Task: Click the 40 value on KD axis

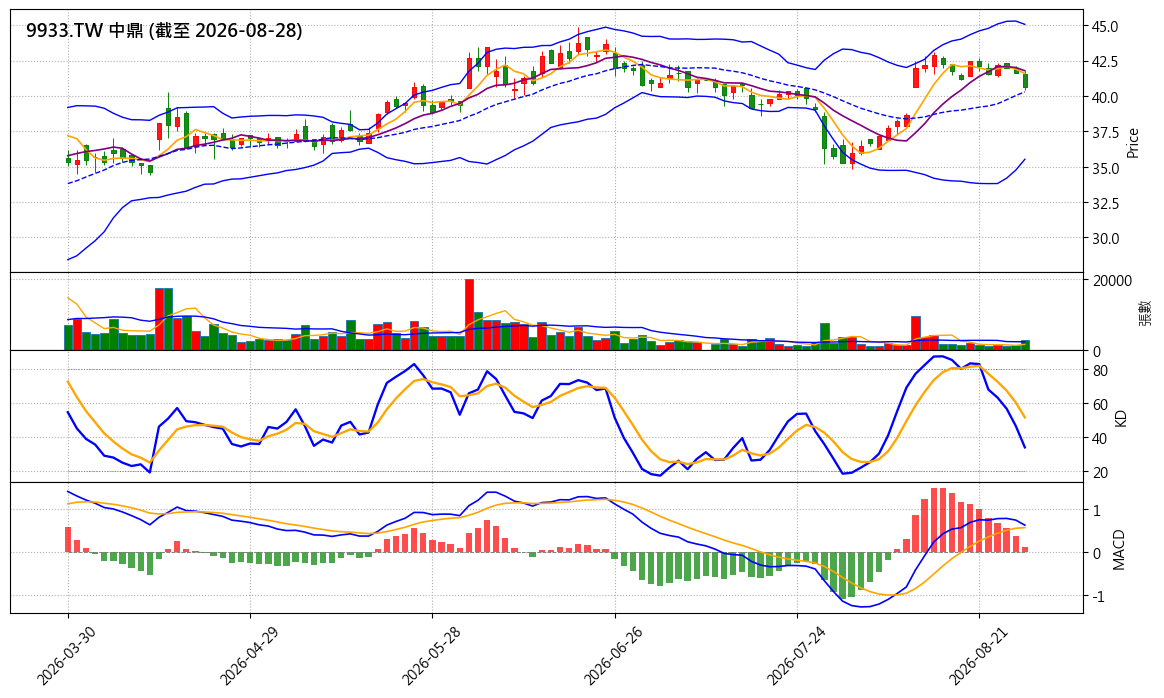Action: click(1099, 439)
